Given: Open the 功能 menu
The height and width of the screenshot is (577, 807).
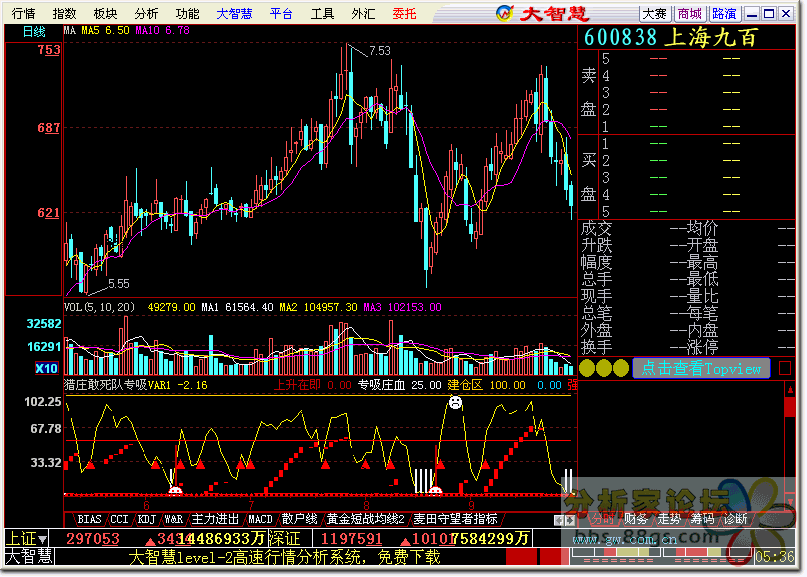Looking at the screenshot, I should (x=188, y=13).
